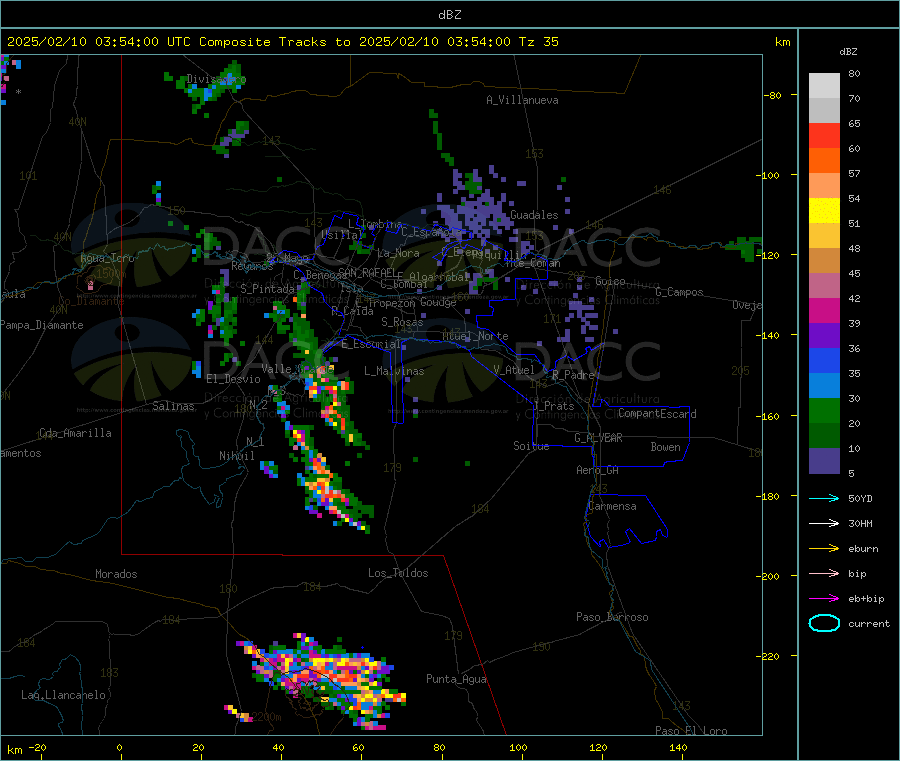This screenshot has height=761, width=900.
Task: Click the 'Lag.Llancanelo' map label
Action: coord(63,695)
